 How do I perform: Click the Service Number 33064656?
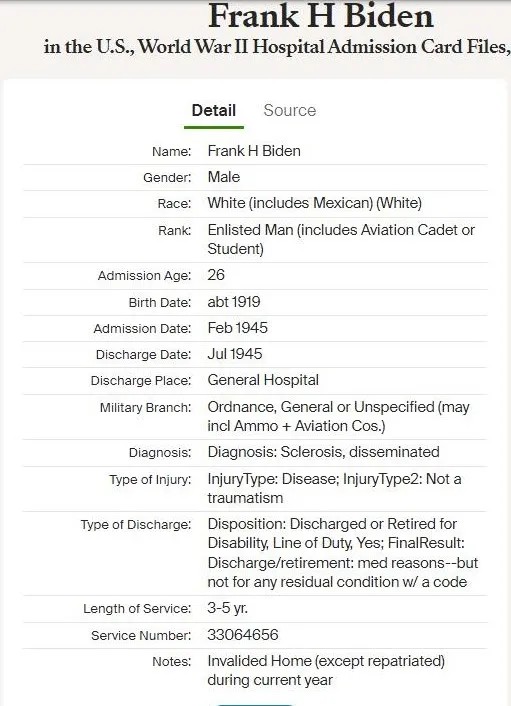tap(243, 635)
